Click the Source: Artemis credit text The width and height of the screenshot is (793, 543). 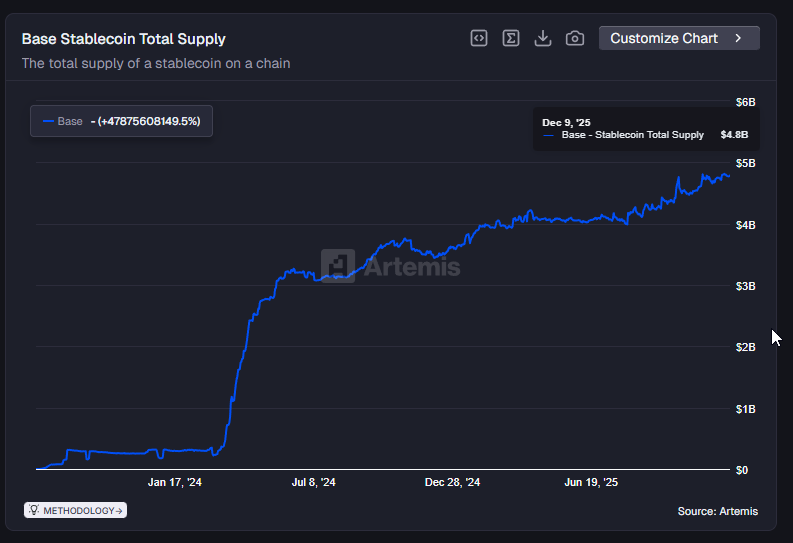[x=718, y=511]
